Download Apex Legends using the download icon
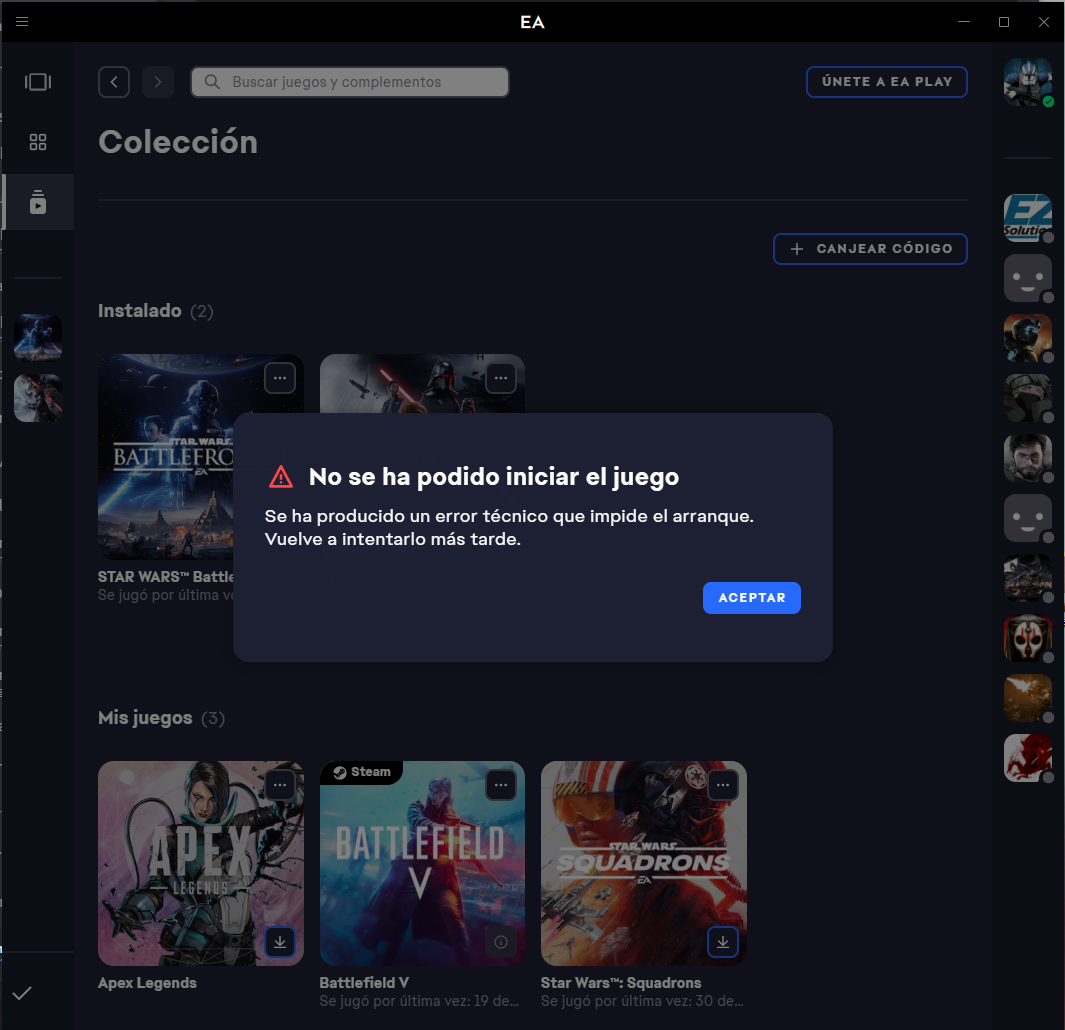This screenshot has height=1030, width=1065. (x=280, y=941)
